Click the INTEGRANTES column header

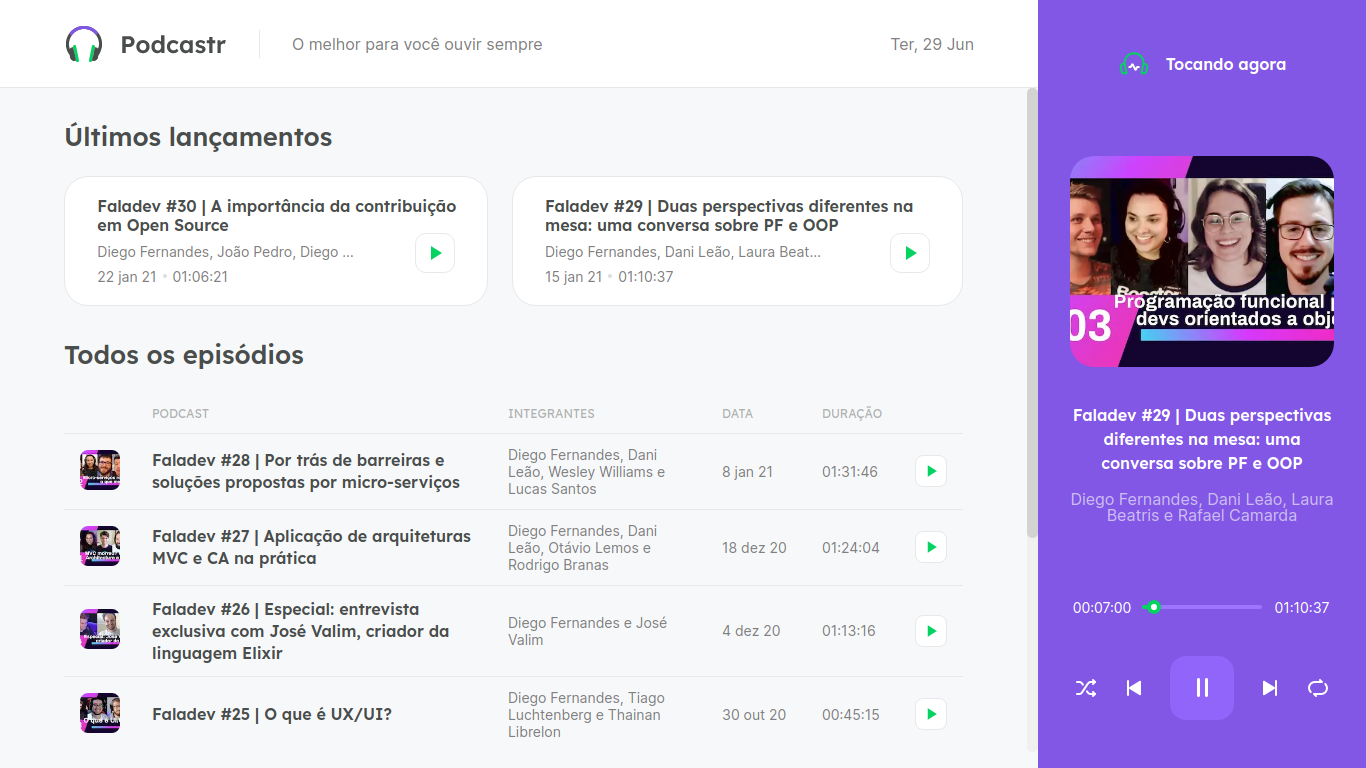click(x=551, y=413)
